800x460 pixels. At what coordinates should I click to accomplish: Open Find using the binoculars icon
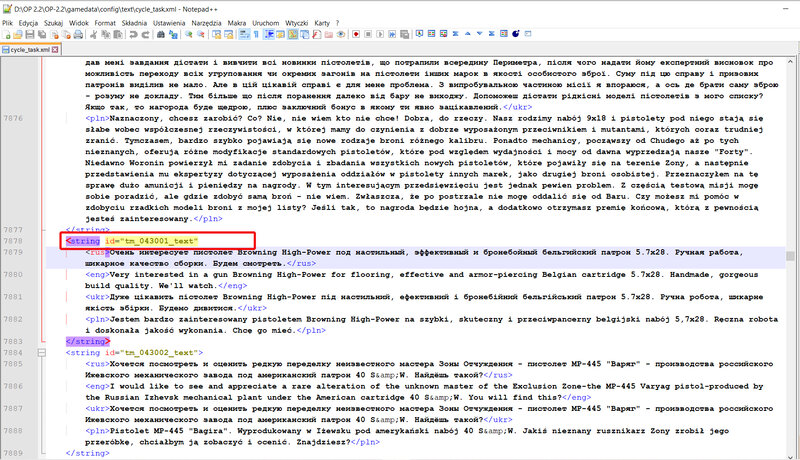tap(160, 34)
